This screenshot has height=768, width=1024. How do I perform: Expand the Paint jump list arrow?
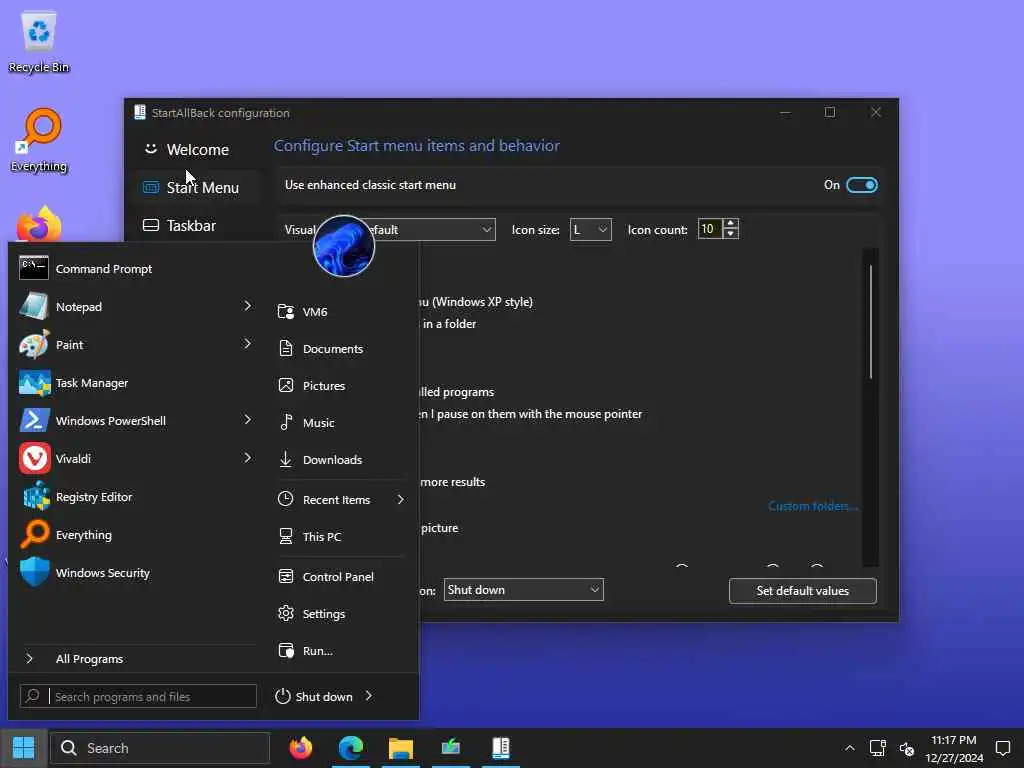[247, 344]
